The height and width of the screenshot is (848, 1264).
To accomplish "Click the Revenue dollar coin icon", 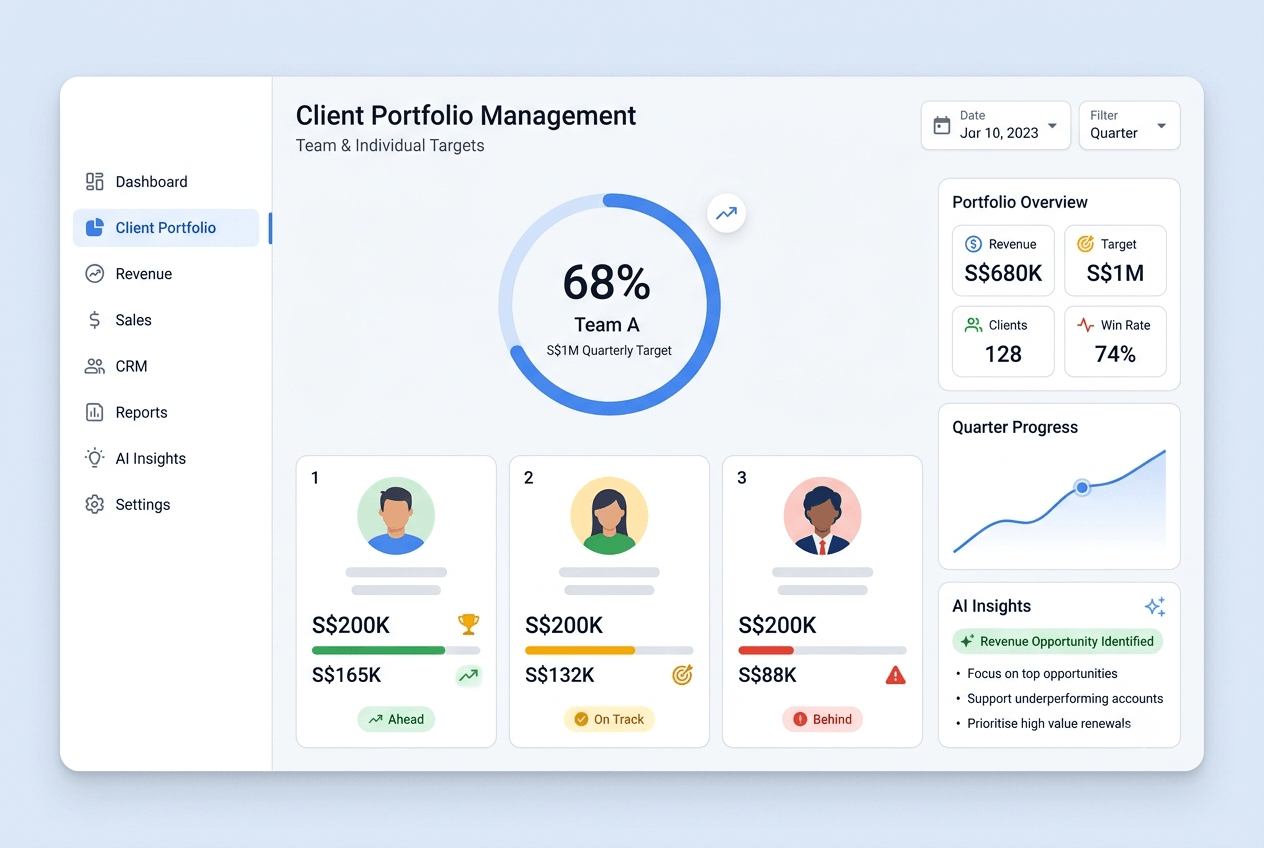I will [974, 244].
